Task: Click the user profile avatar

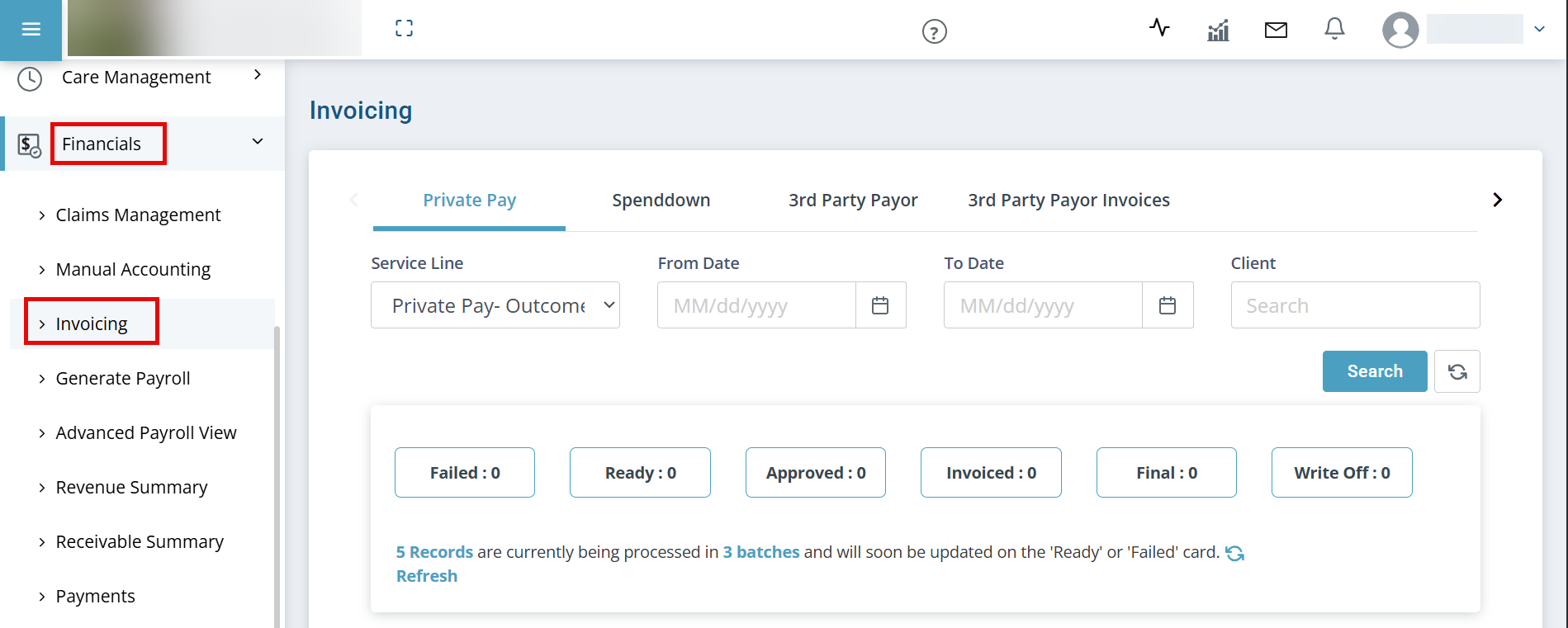Action: tap(1400, 30)
